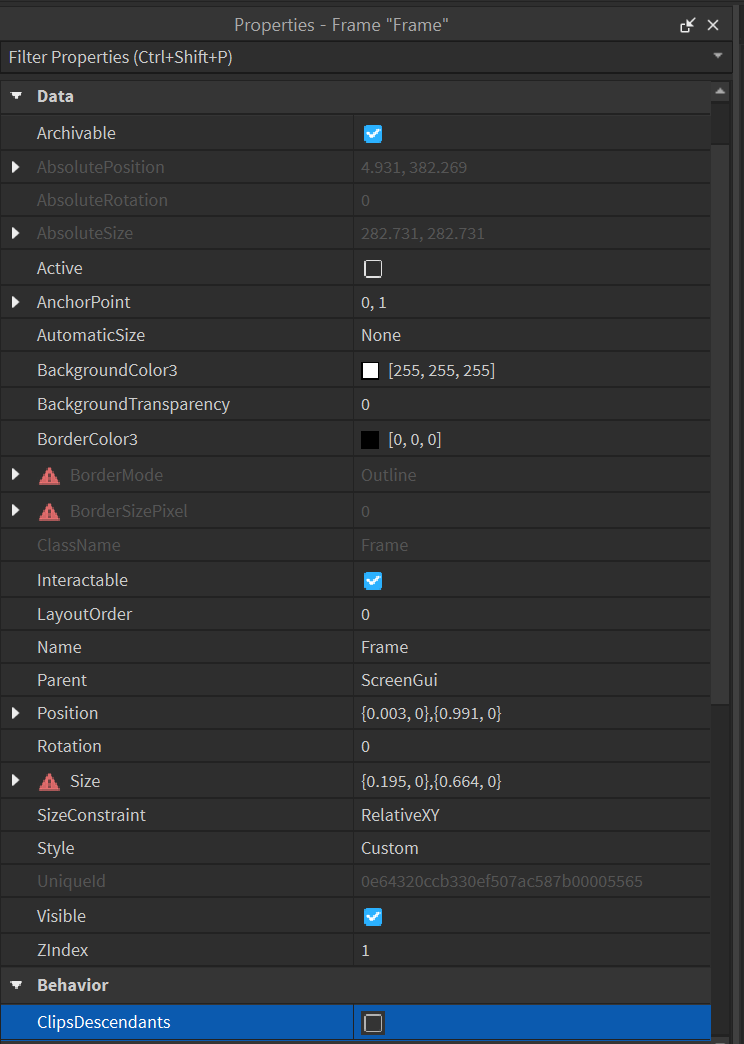Open the BackgroundColor3 color swatch
Image resolution: width=744 pixels, height=1044 pixels.
point(370,370)
